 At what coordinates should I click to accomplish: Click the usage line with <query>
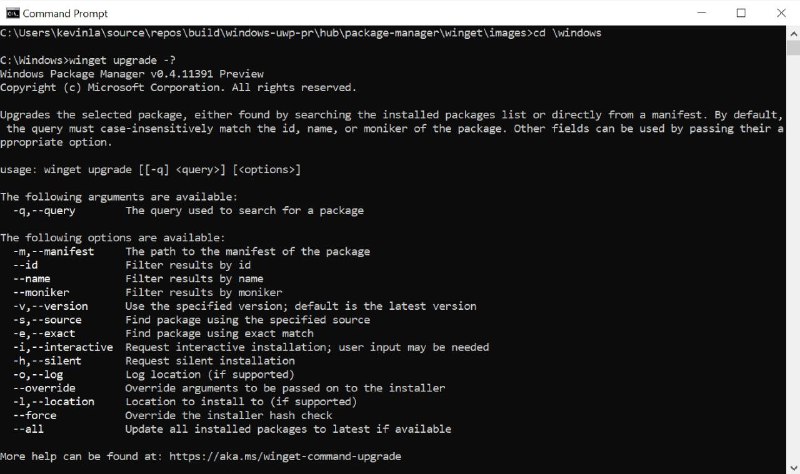click(151, 169)
